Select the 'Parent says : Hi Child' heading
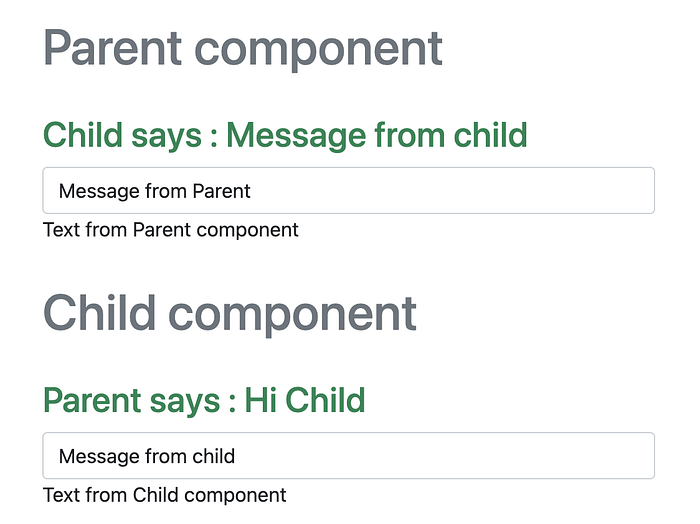700x524 pixels. [x=204, y=400]
